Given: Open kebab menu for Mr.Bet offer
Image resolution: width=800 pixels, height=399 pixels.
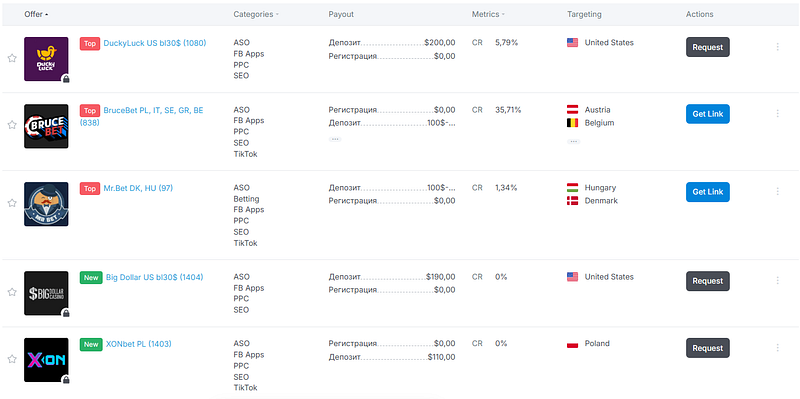Looking at the screenshot, I should [x=778, y=191].
